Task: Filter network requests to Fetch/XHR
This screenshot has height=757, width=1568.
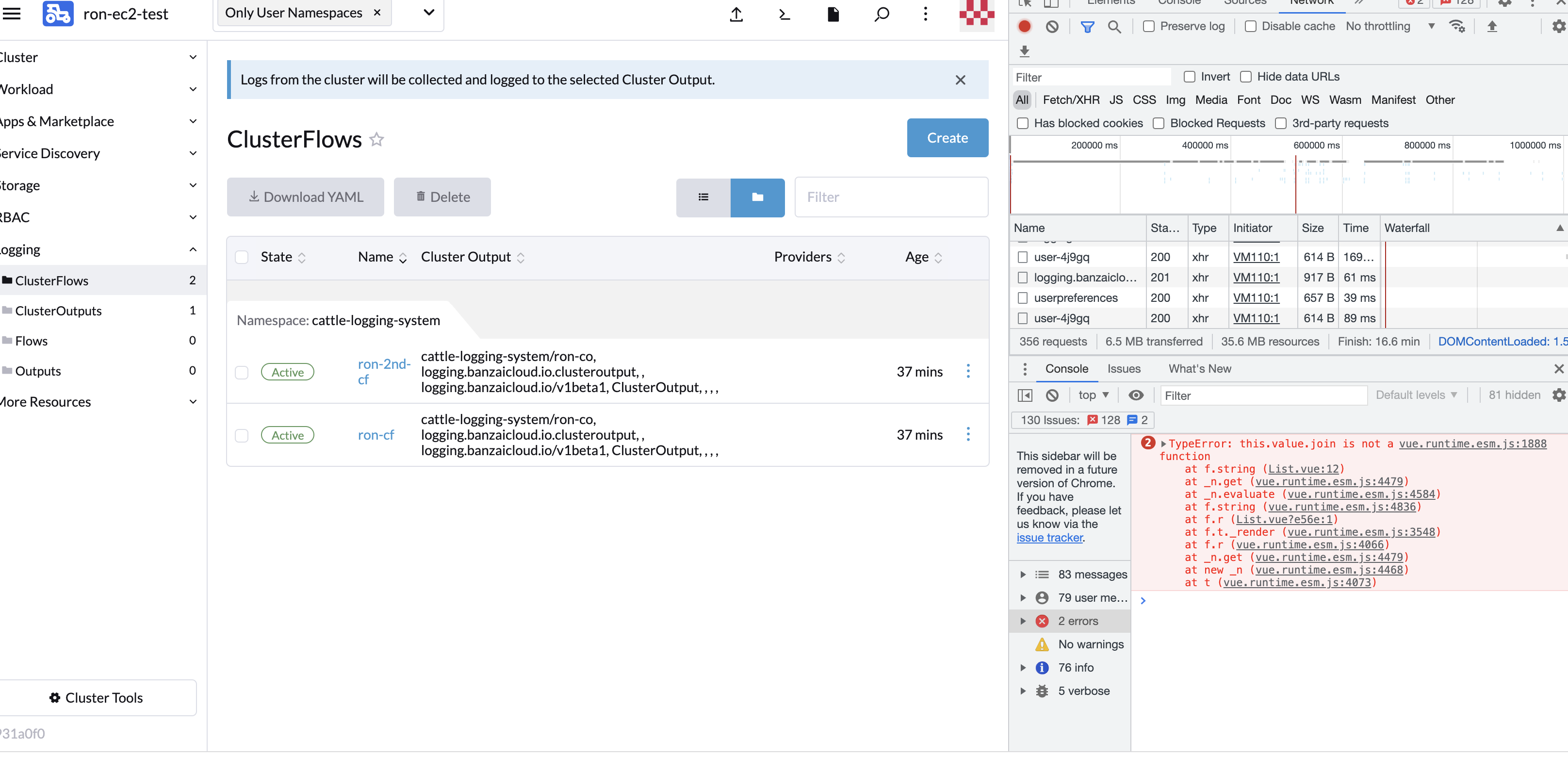Action: point(1071,100)
